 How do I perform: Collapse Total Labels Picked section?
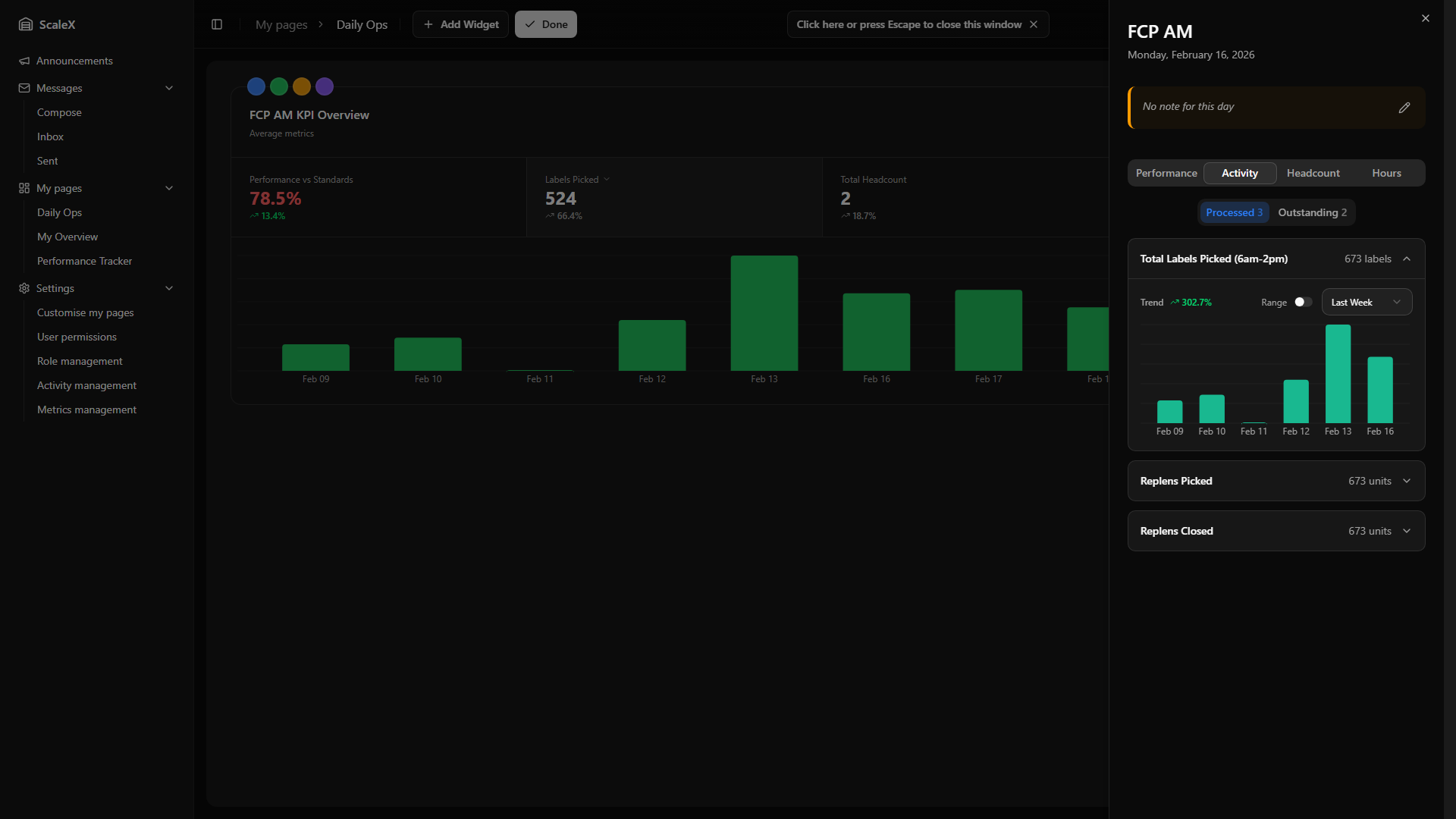(1407, 259)
